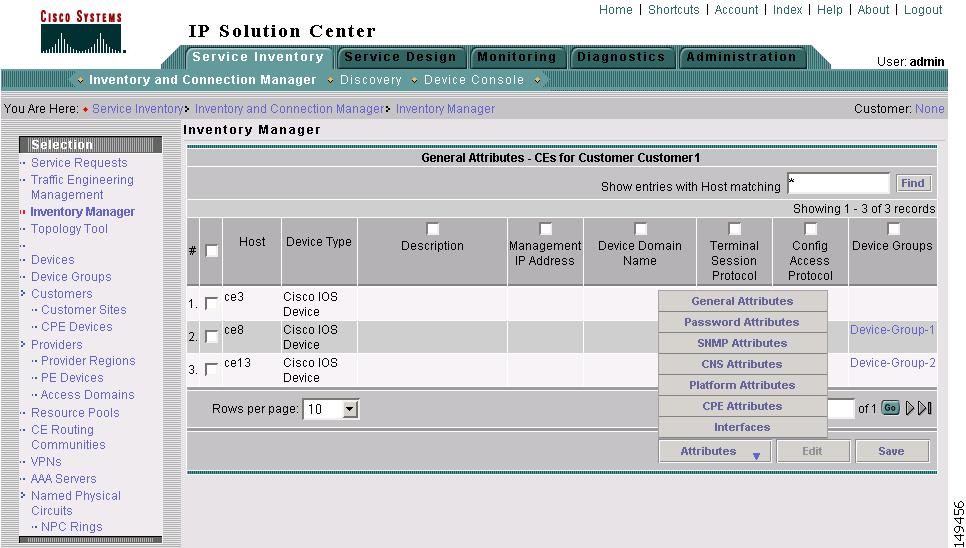
Task: Tick the Management IP Address column checkbox
Action: click(545, 229)
